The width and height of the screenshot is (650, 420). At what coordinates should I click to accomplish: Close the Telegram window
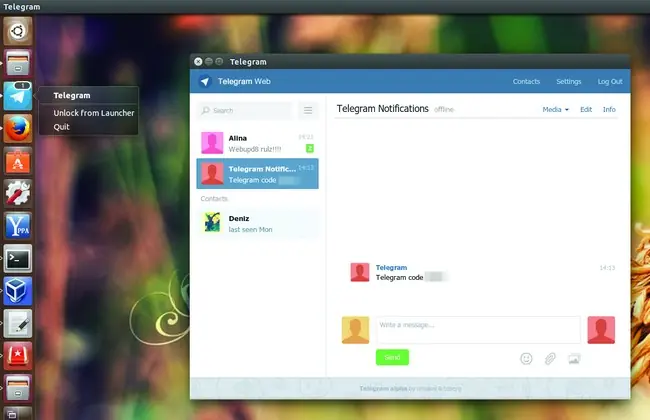[198, 62]
